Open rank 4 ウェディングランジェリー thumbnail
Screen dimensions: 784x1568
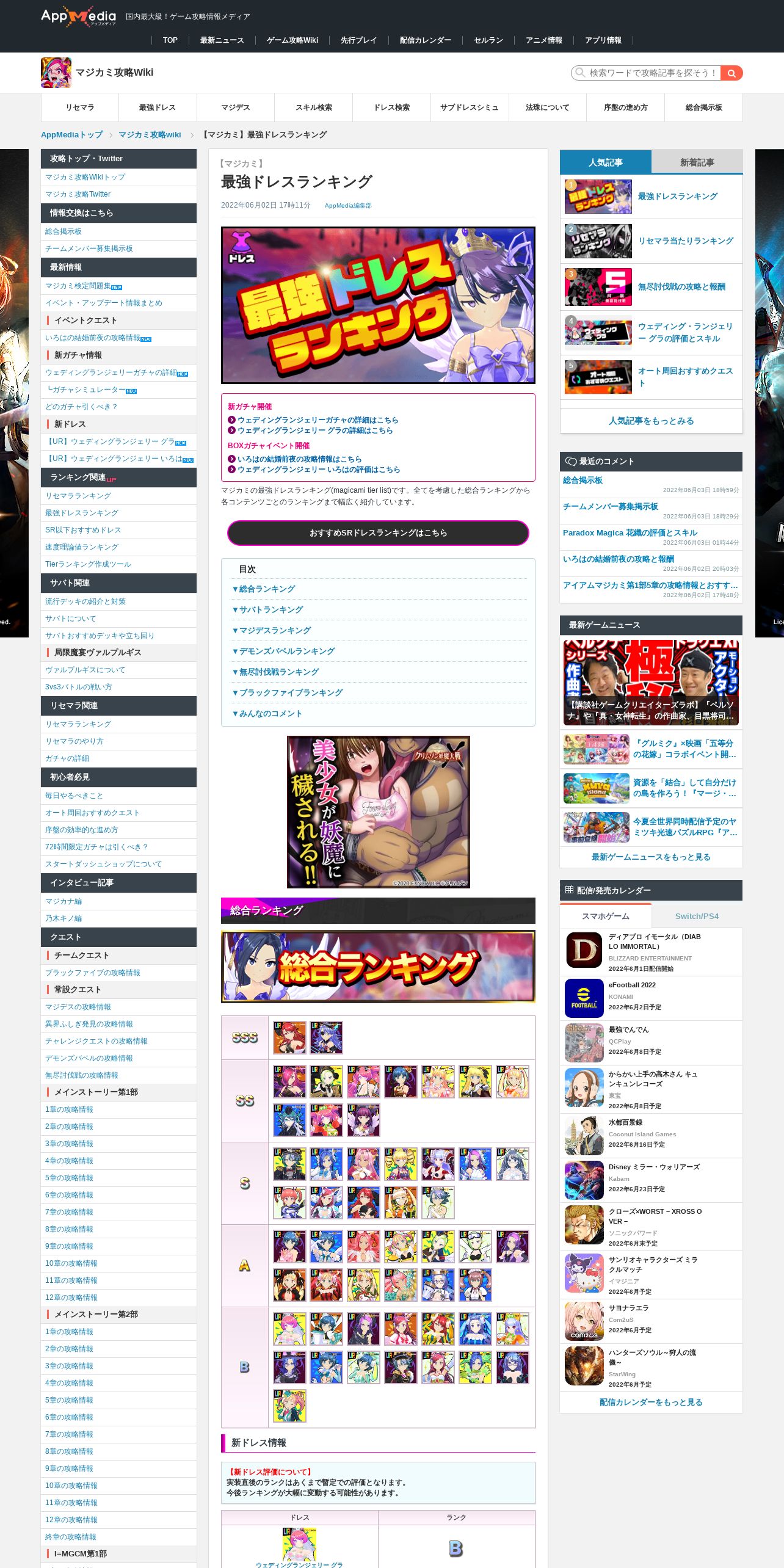598,332
